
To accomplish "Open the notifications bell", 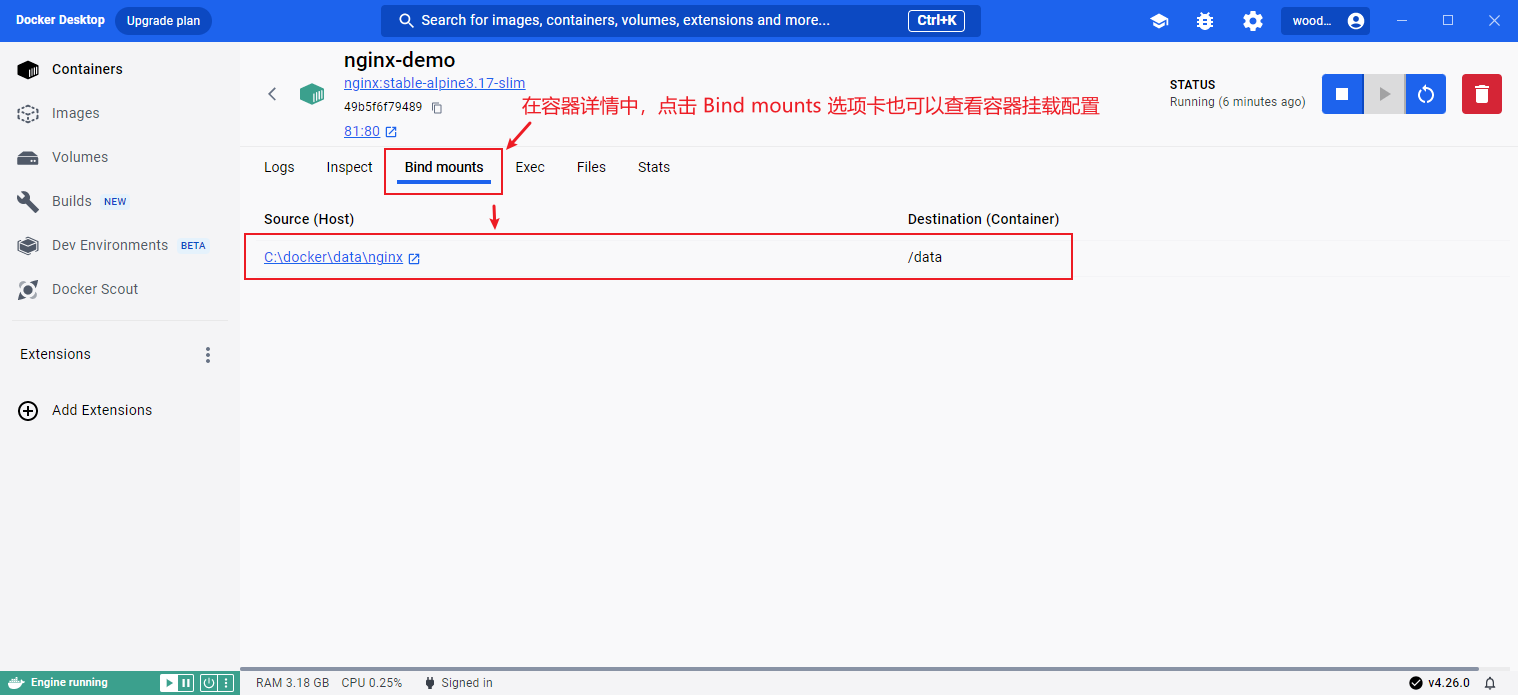I will (x=1490, y=683).
